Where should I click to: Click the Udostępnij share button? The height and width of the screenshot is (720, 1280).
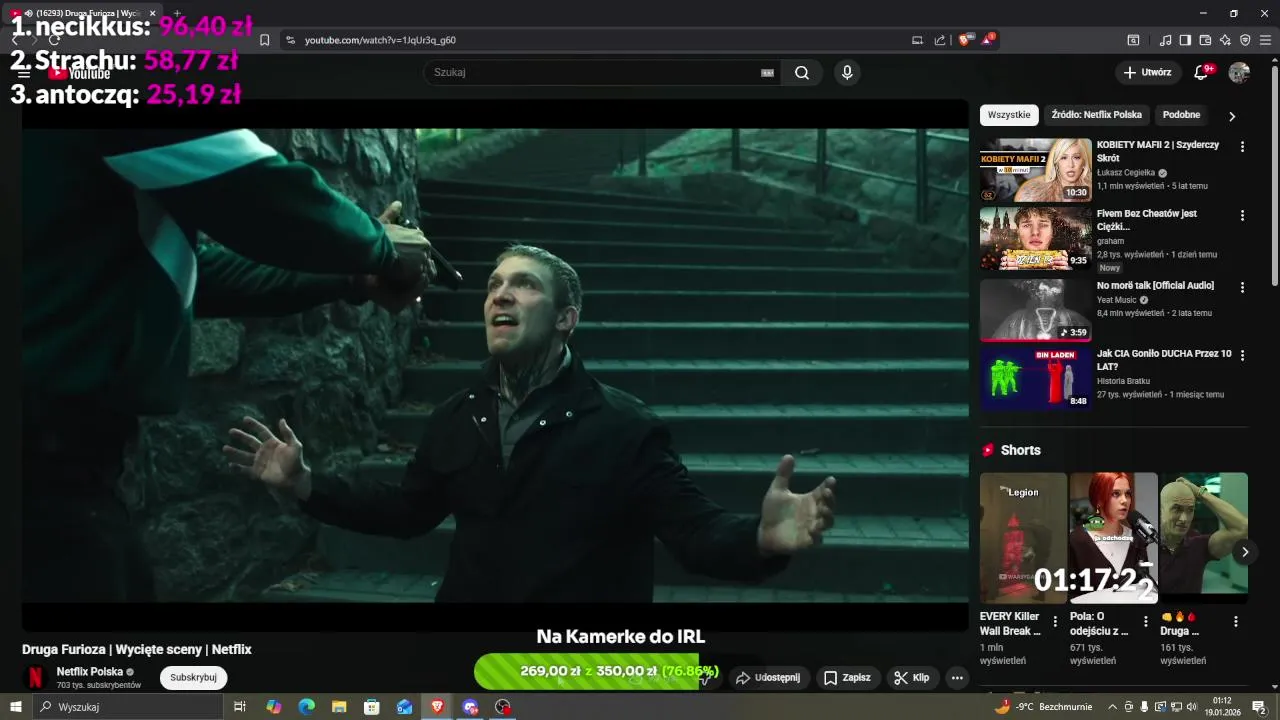point(768,677)
